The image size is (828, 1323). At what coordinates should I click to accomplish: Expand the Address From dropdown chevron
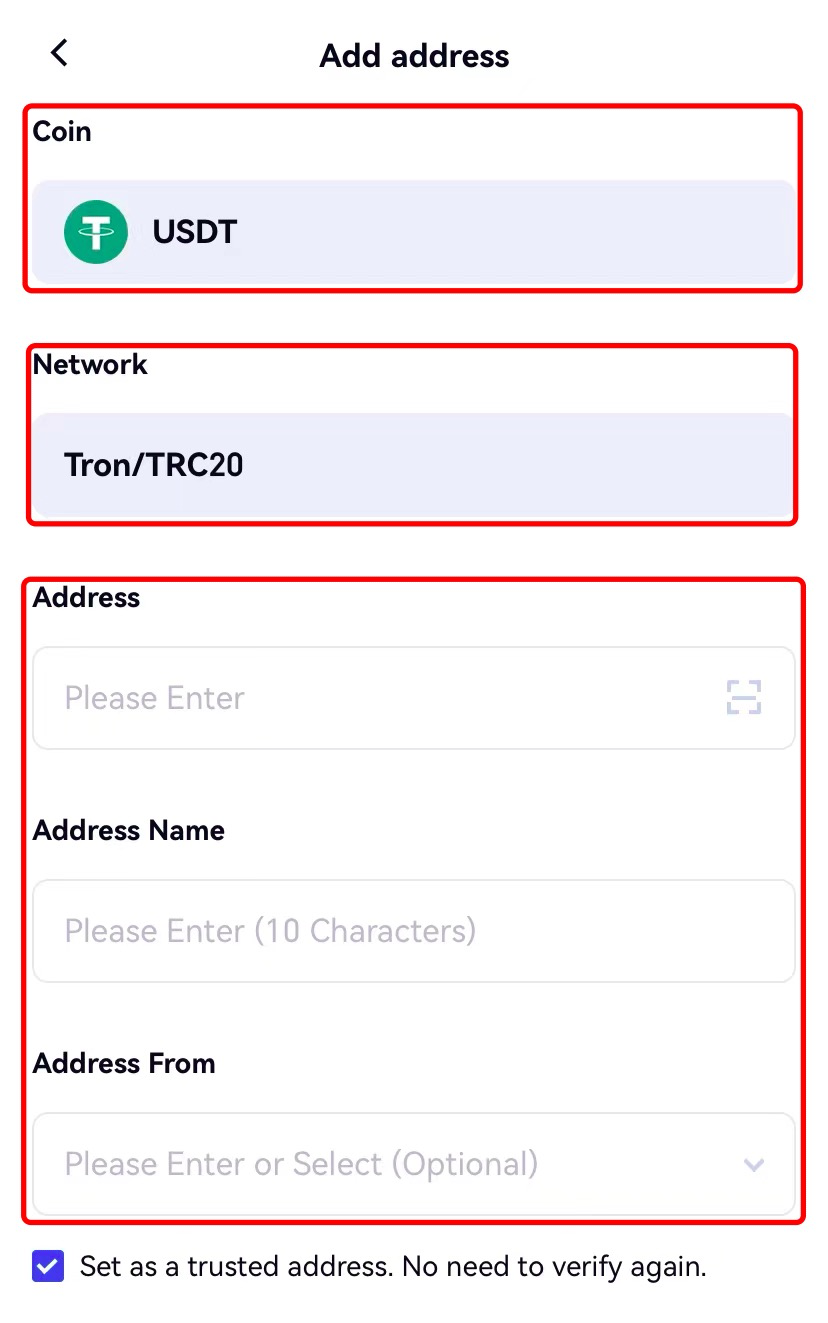[x=754, y=1164]
